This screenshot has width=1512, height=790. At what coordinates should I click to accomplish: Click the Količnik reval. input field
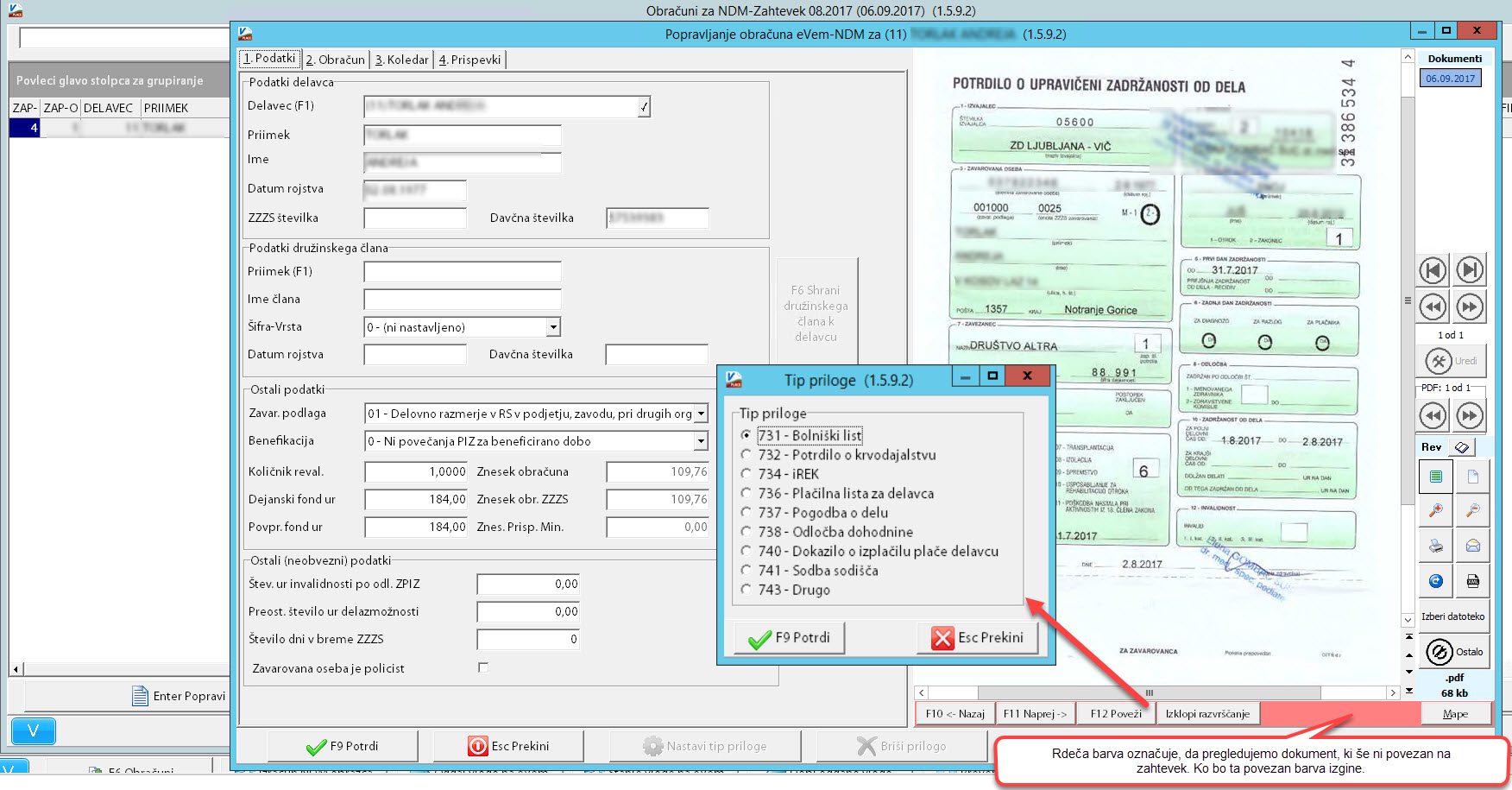point(416,471)
